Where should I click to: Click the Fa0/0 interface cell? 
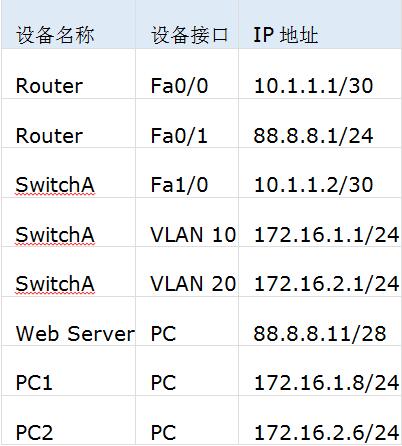click(187, 74)
